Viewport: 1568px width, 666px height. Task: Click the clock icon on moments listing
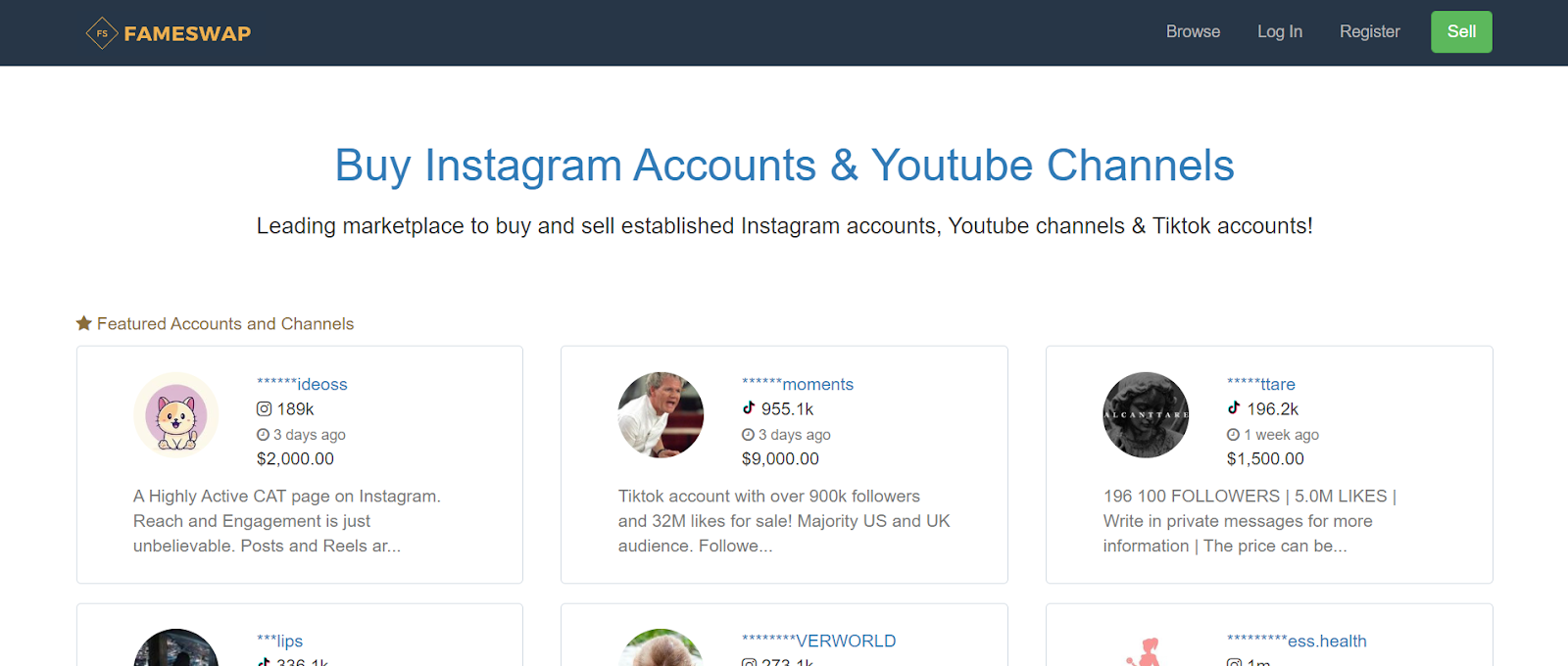pyautogui.click(x=748, y=435)
